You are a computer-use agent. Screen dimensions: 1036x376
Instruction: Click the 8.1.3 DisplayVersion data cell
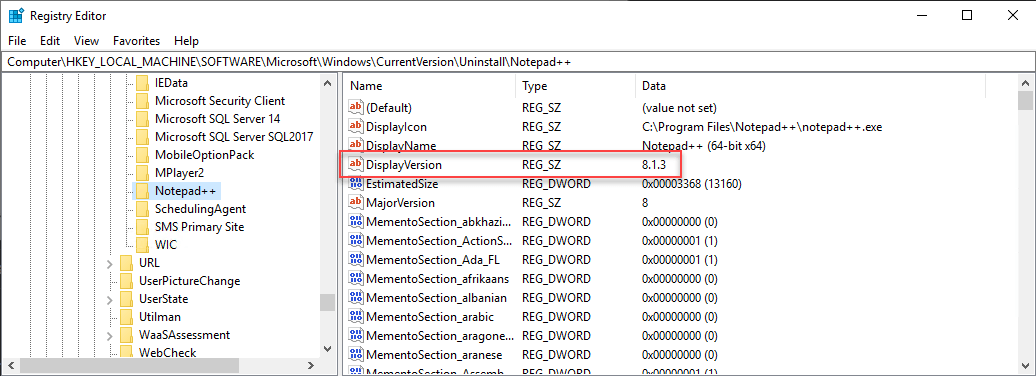click(653, 165)
